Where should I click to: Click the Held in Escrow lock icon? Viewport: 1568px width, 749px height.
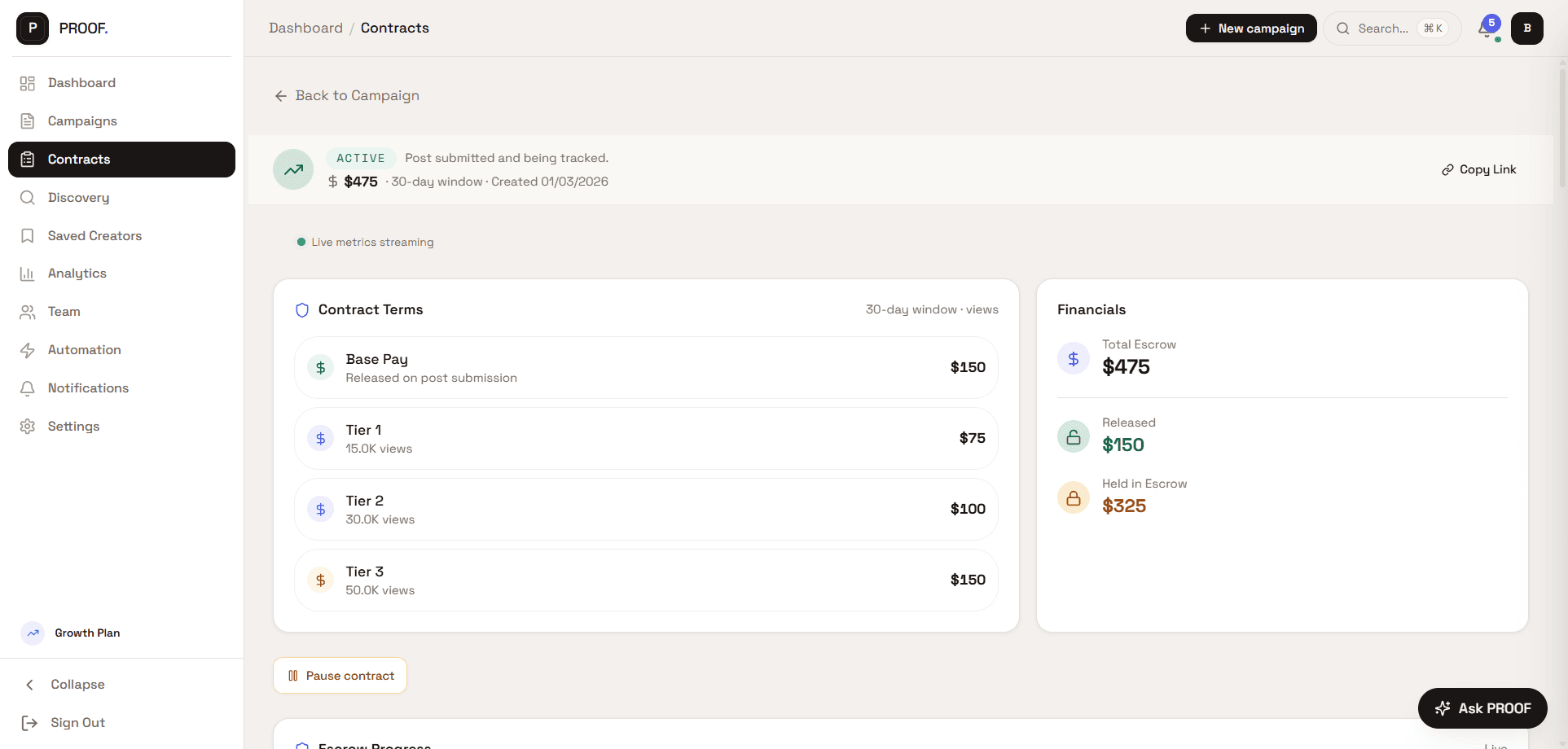point(1074,498)
